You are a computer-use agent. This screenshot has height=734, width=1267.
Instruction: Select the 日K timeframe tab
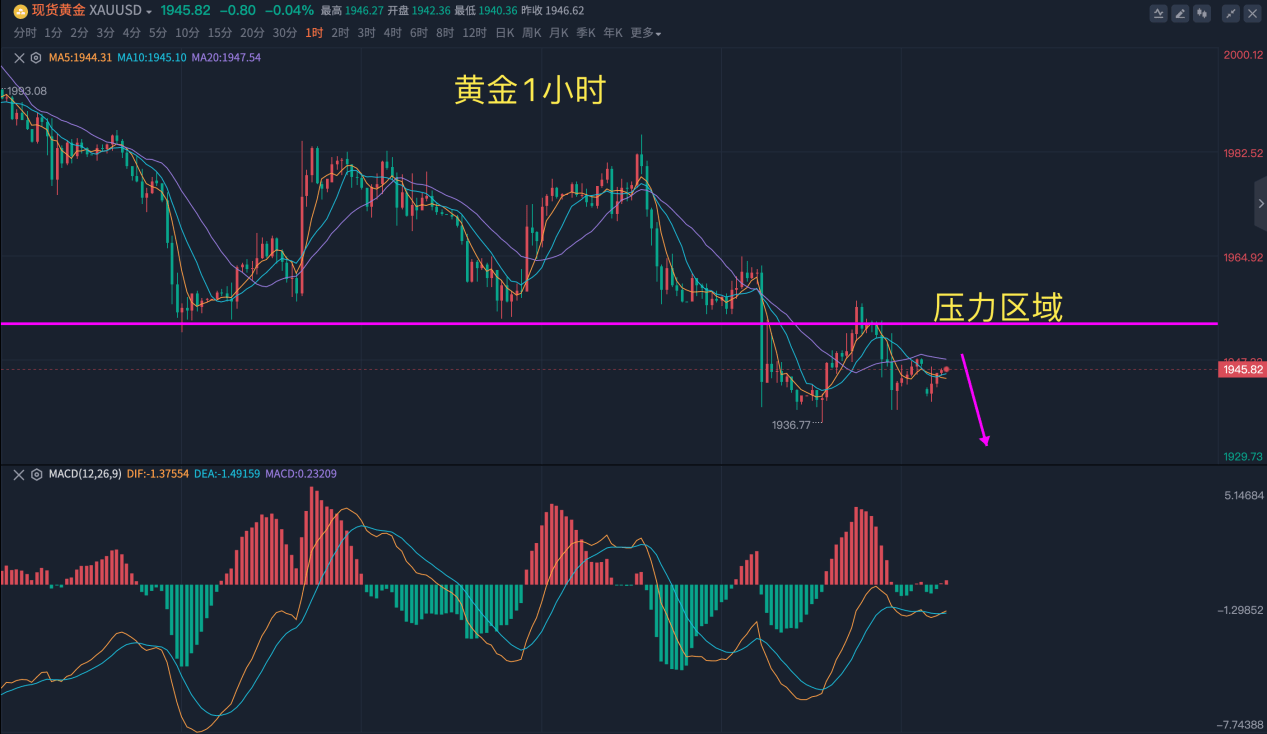(504, 33)
